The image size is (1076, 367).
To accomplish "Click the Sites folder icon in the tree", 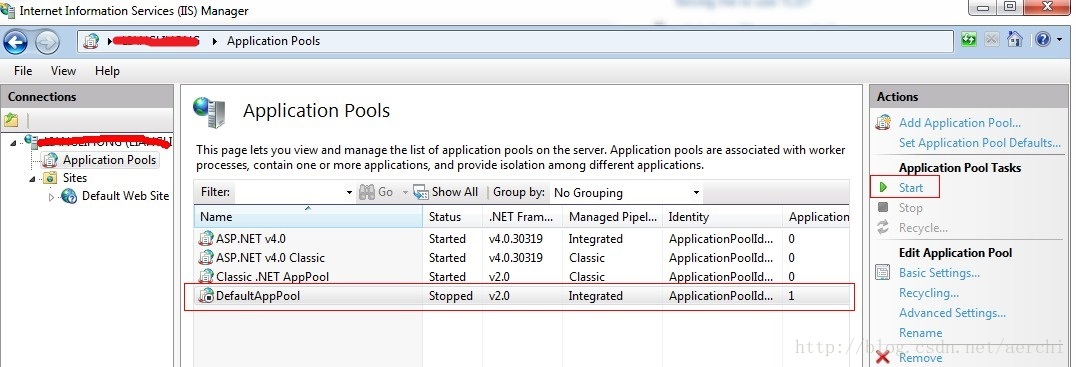I will point(50,178).
